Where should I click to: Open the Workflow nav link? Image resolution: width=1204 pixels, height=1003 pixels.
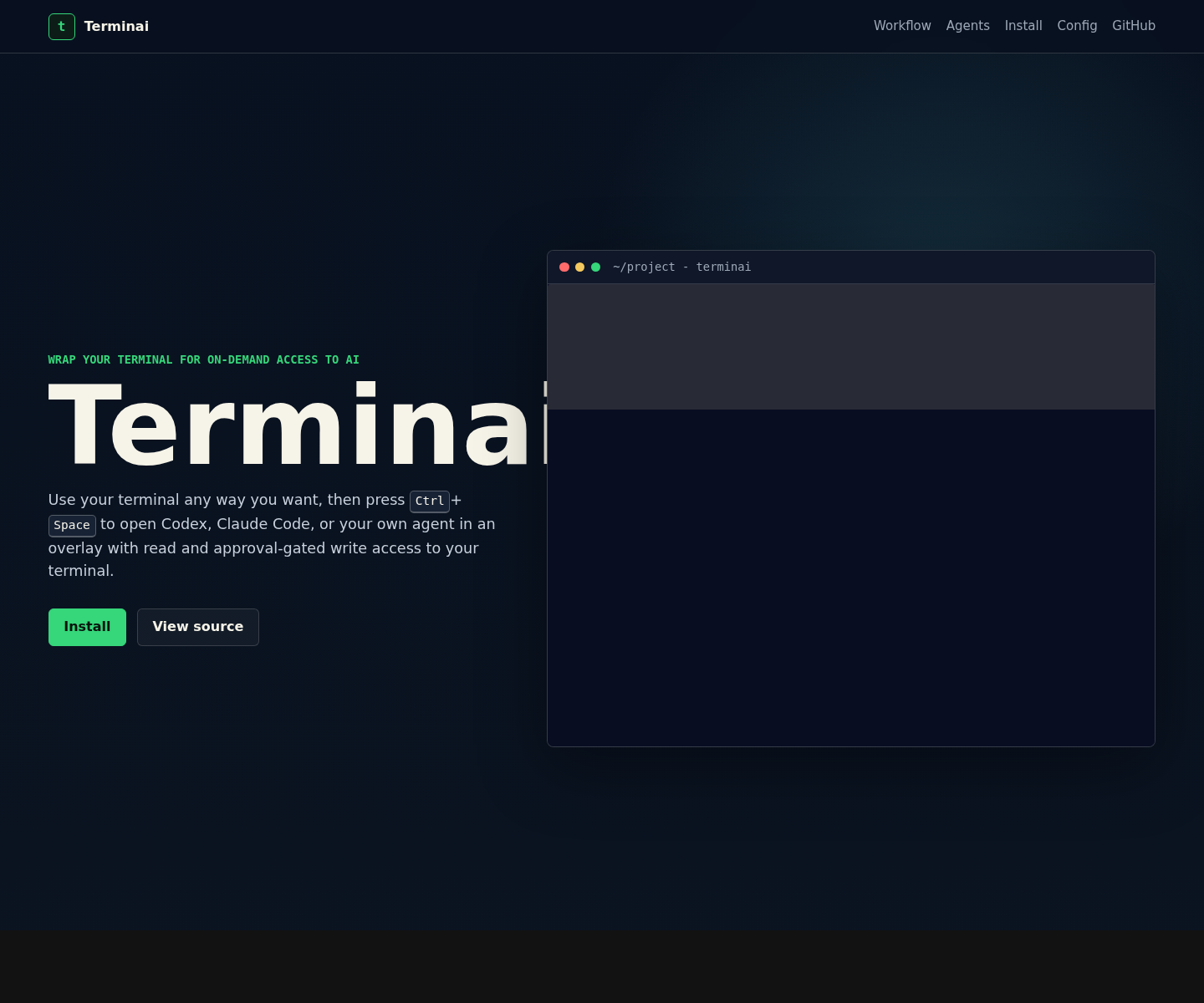[902, 26]
